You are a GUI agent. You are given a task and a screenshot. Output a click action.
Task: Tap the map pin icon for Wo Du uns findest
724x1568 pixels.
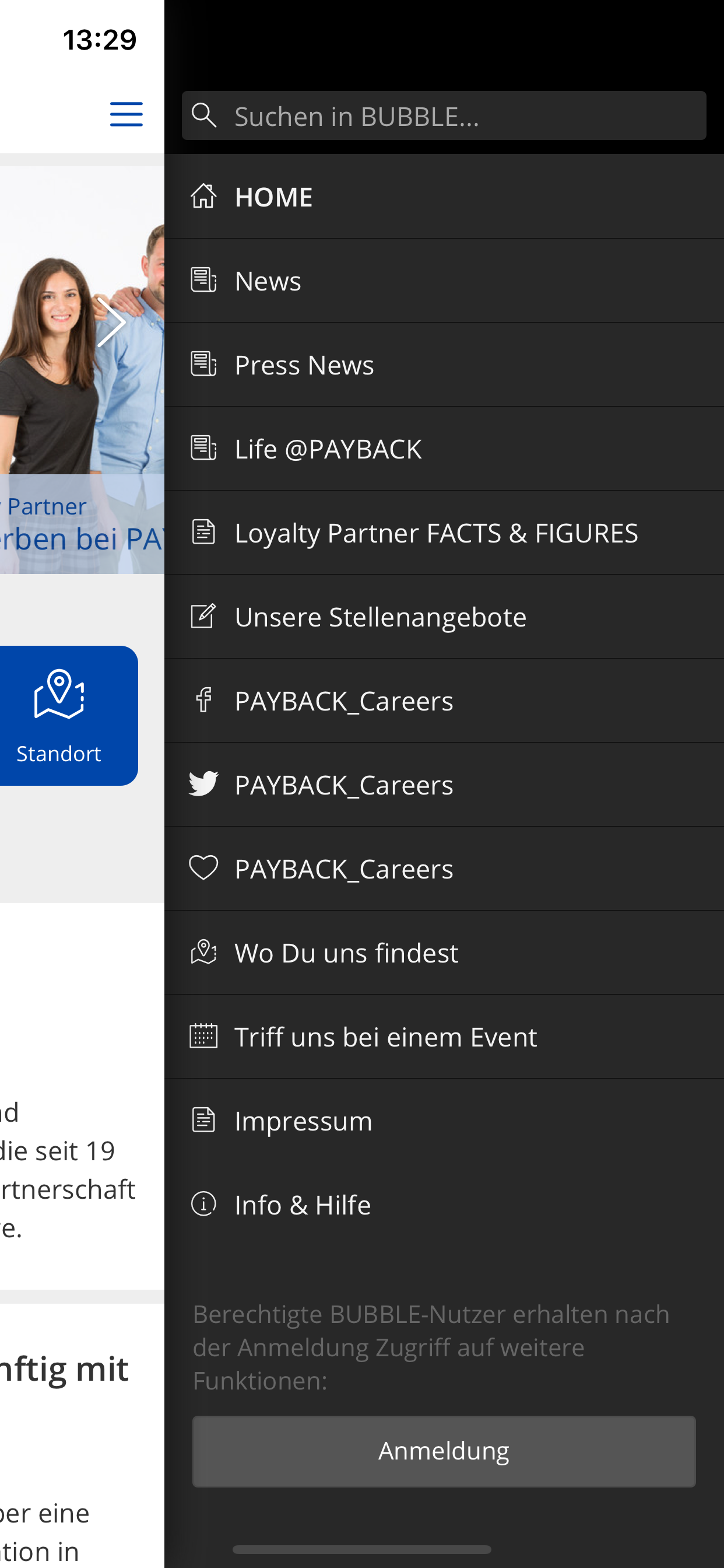point(203,953)
